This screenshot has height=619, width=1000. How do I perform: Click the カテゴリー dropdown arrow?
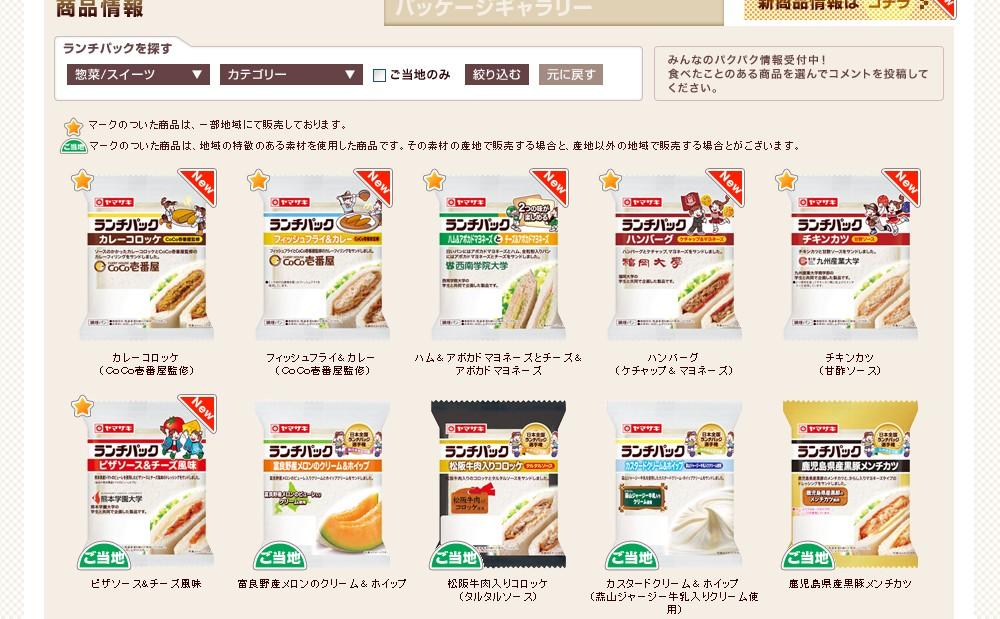click(349, 75)
